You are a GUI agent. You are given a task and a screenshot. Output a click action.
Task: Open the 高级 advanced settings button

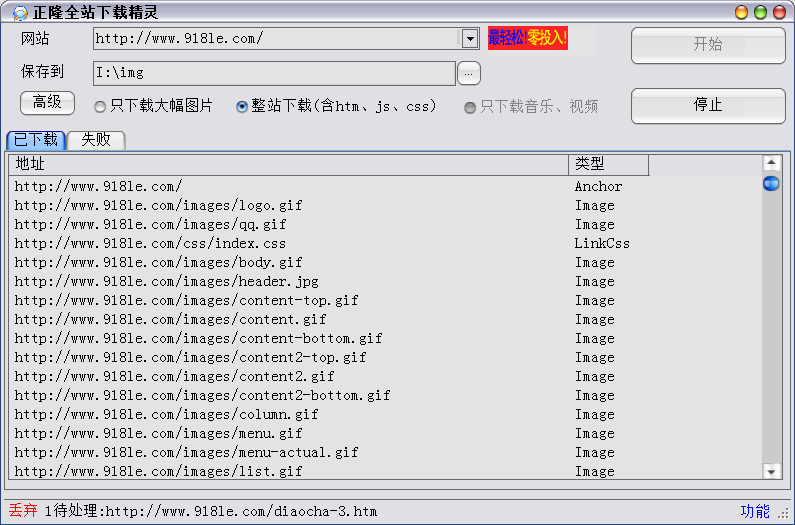[47, 103]
